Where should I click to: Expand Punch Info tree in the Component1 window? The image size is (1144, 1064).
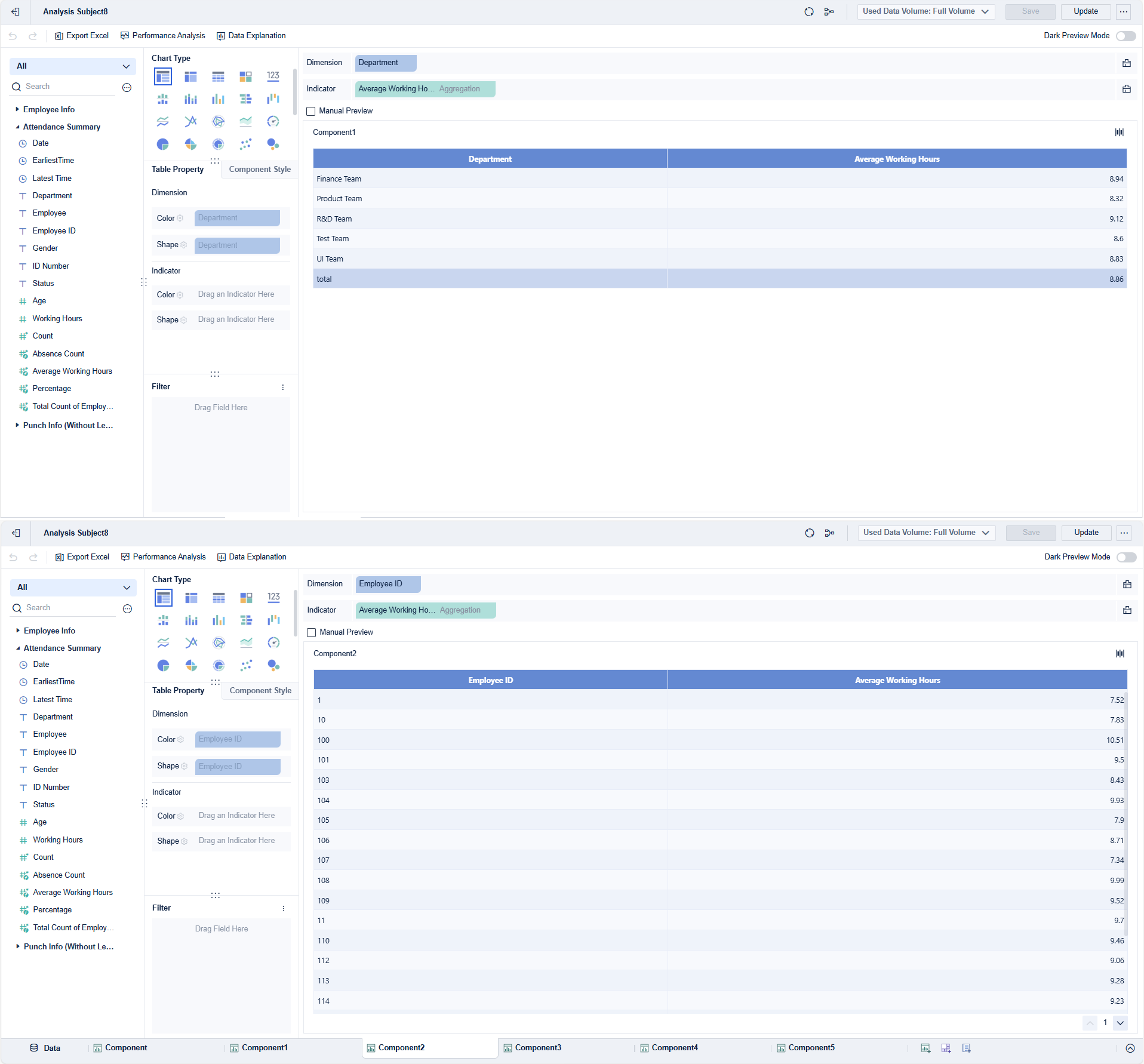click(x=17, y=425)
